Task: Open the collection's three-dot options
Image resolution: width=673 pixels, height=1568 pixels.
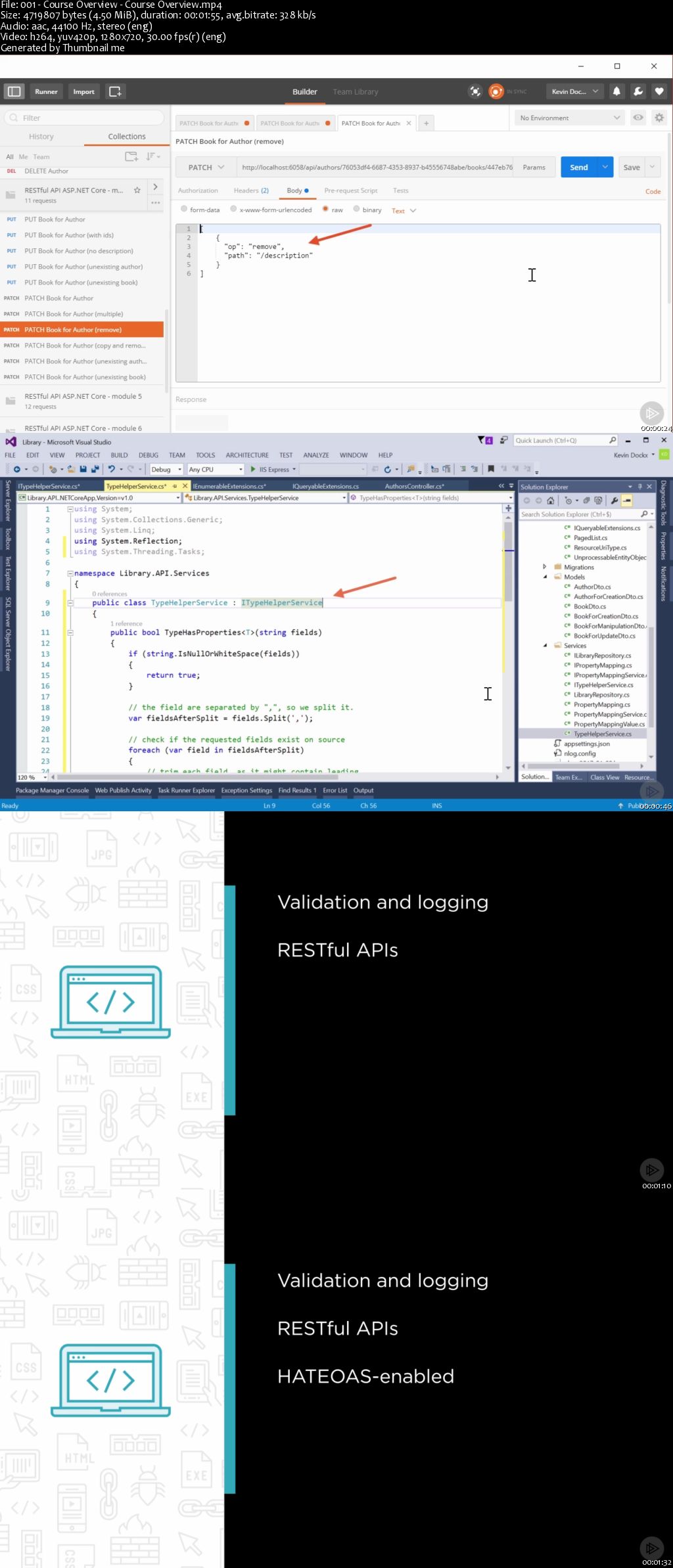Action: [156, 202]
